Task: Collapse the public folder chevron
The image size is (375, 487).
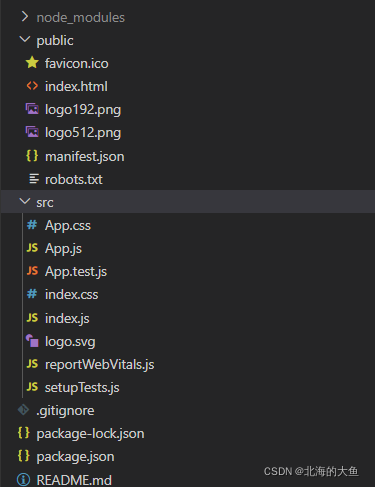Action: tap(25, 39)
